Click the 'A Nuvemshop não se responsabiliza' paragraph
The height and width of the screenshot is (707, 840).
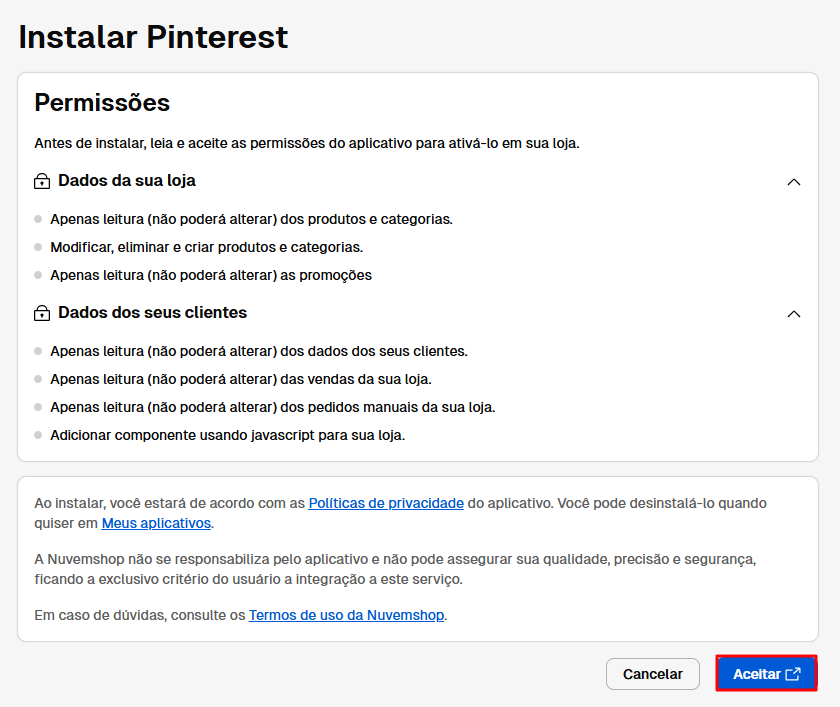pyautogui.click(x=395, y=569)
